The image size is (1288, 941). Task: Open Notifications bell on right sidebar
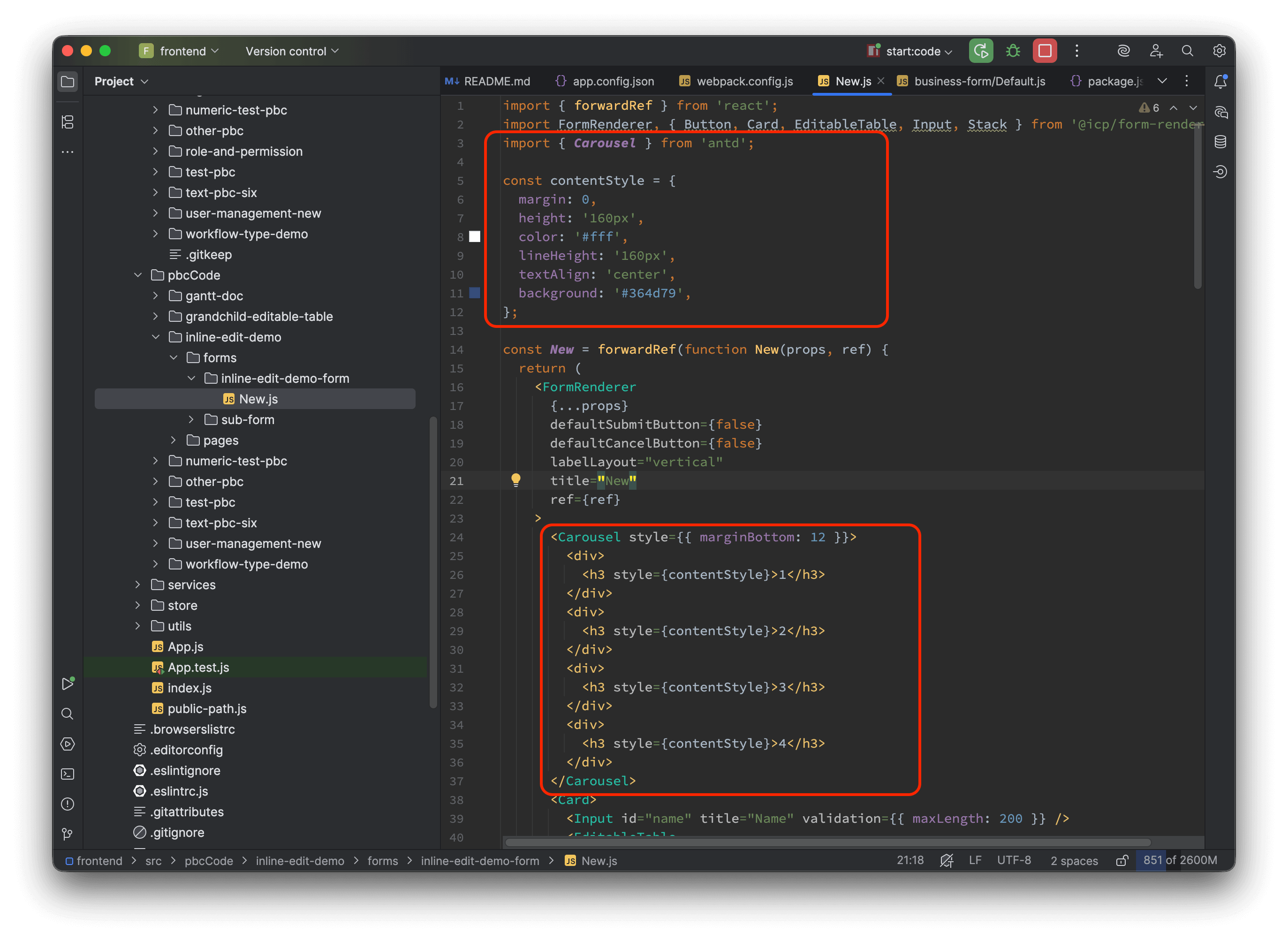(x=1220, y=82)
